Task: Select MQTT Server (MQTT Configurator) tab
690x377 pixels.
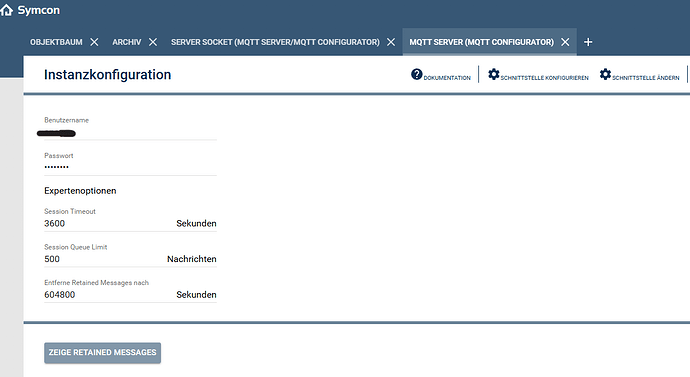Action: tap(481, 42)
